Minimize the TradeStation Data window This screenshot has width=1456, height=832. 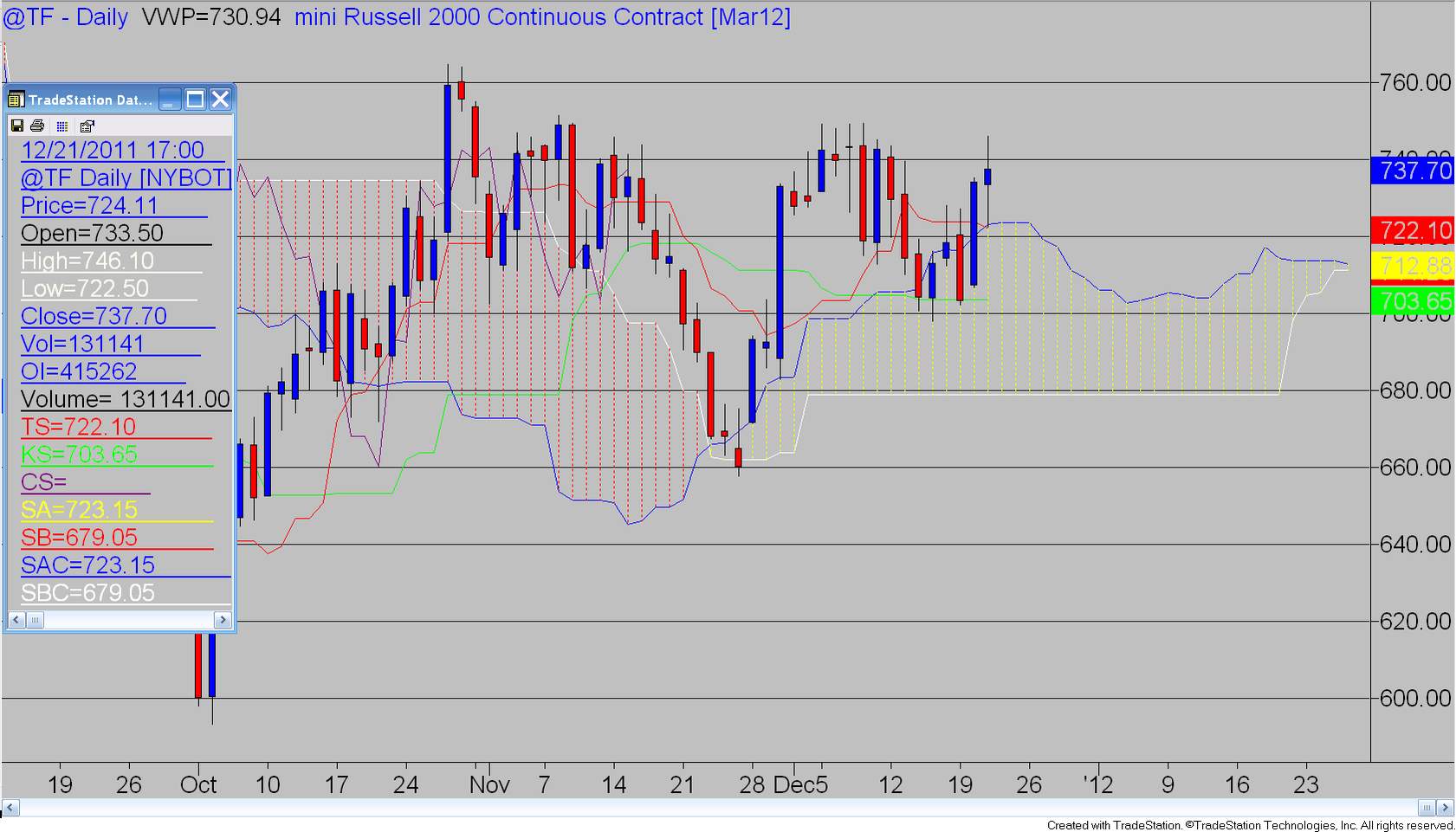[170, 100]
